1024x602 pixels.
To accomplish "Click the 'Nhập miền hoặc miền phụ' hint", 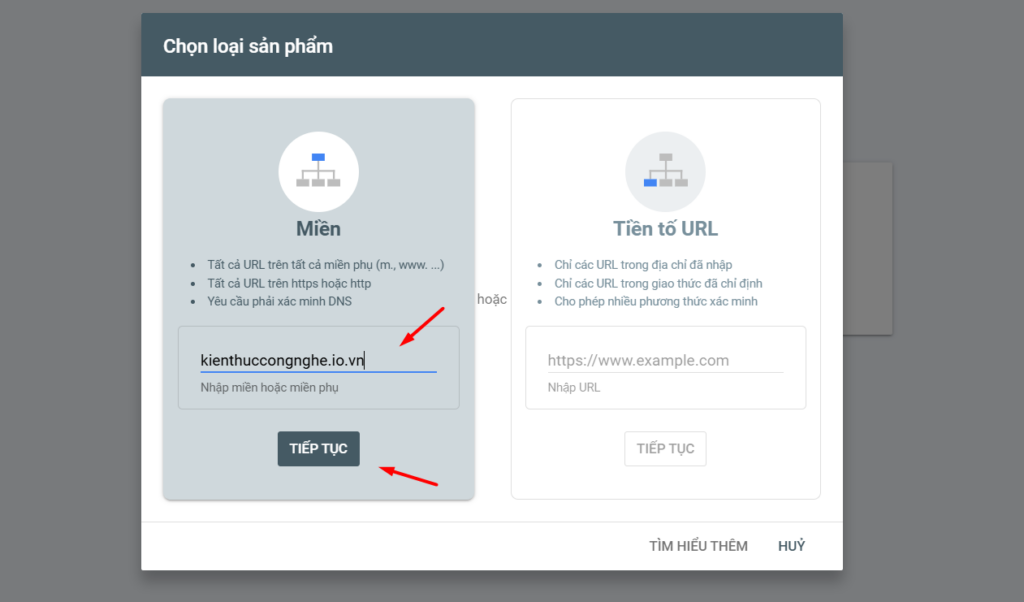I will [269, 387].
